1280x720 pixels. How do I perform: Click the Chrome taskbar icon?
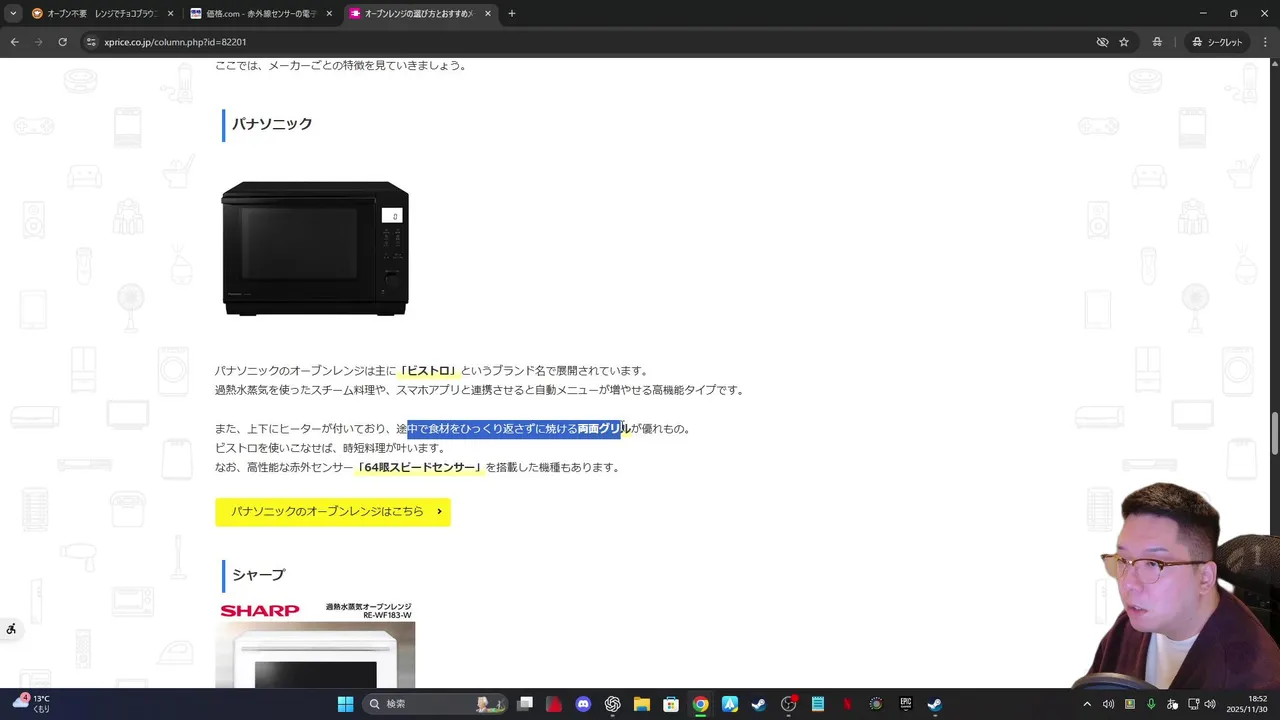coord(701,704)
